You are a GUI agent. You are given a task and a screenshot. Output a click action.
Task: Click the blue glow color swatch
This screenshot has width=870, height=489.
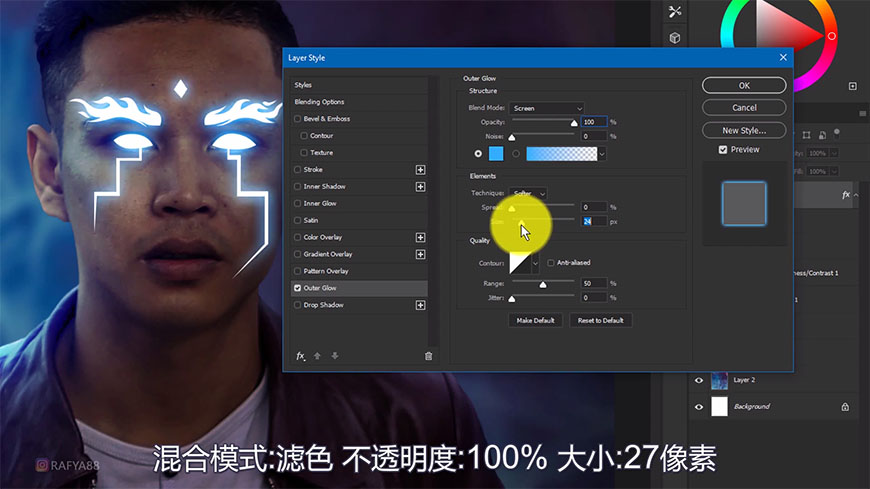496,153
